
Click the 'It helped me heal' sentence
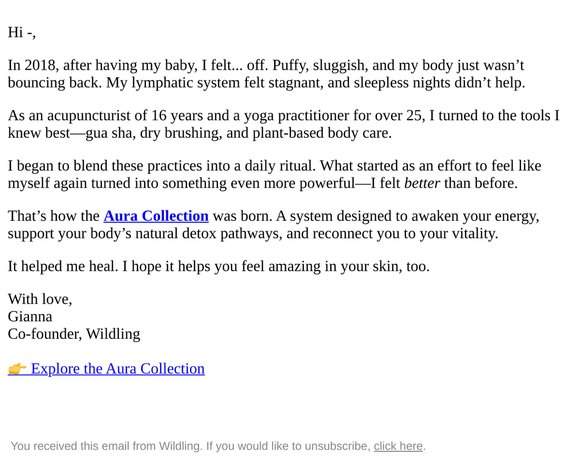(63, 266)
